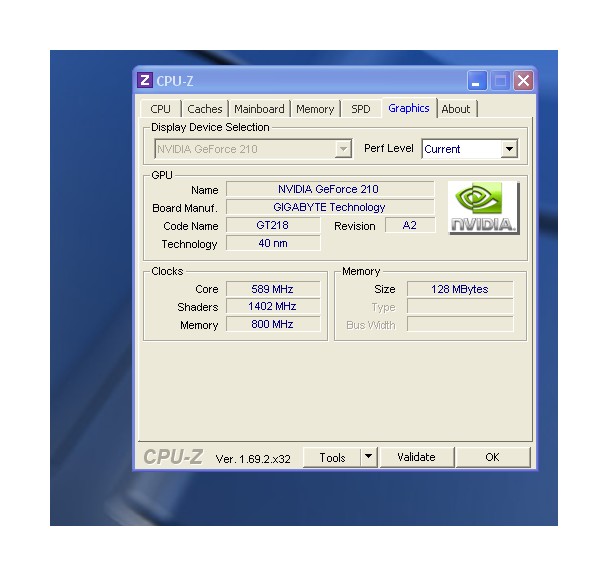
Task: Click the 589 MHz core clock value
Action: tap(273, 289)
